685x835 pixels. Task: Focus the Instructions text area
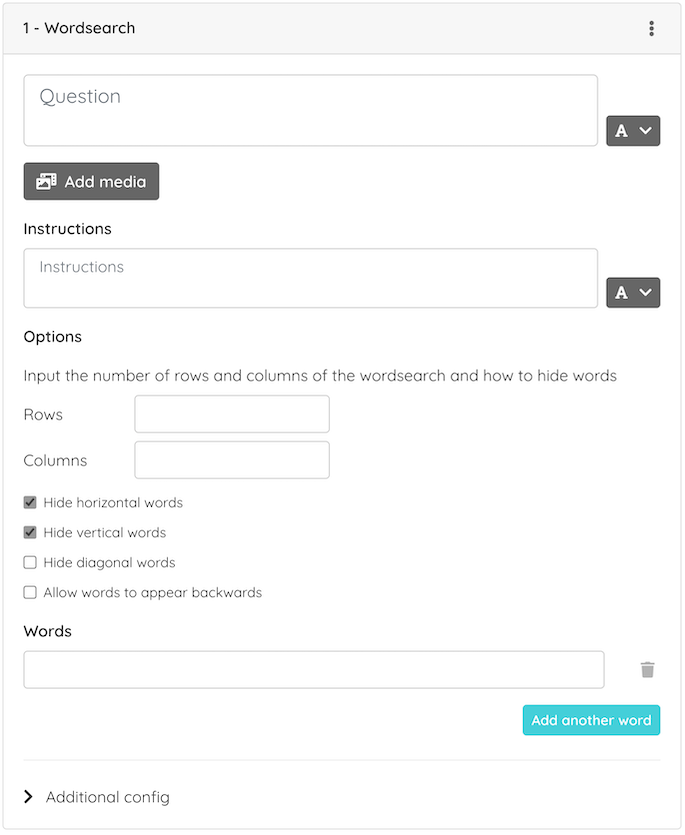311,278
